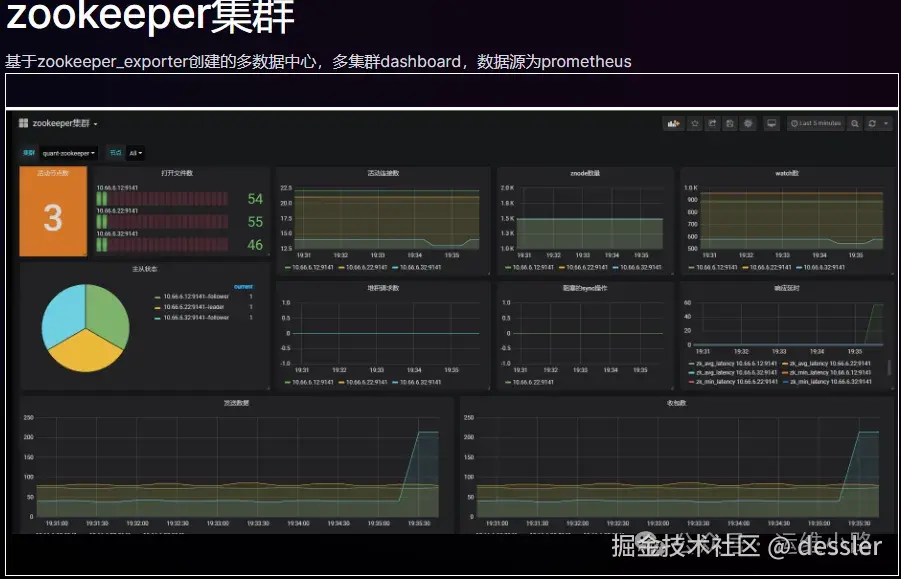The width and height of the screenshot is (901, 579).
Task: Toggle 10.66.6.12:9141 series in znode数量 legend
Action: tap(530, 268)
